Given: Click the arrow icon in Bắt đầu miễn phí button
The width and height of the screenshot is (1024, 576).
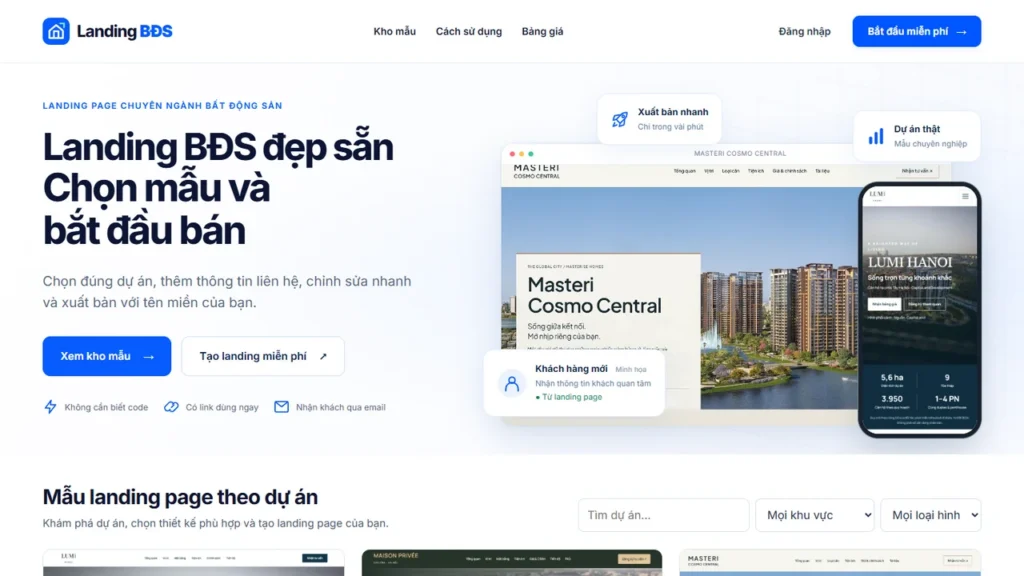Looking at the screenshot, I should [x=961, y=31].
